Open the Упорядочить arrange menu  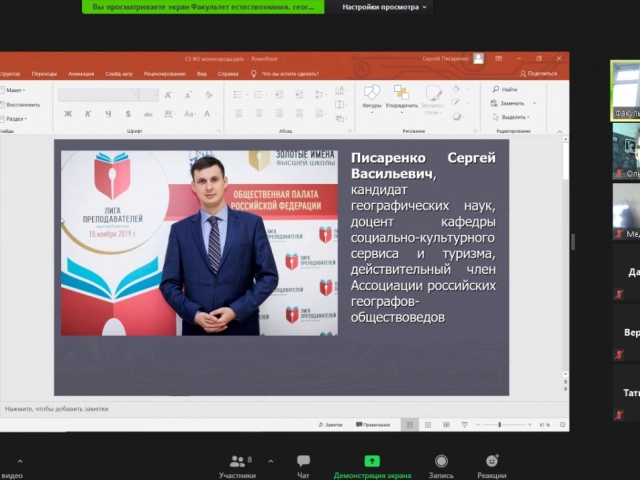[x=402, y=99]
